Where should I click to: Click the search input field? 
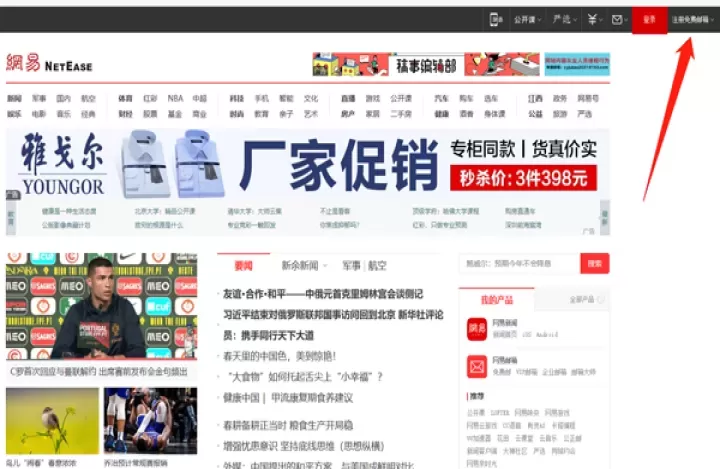click(x=519, y=264)
